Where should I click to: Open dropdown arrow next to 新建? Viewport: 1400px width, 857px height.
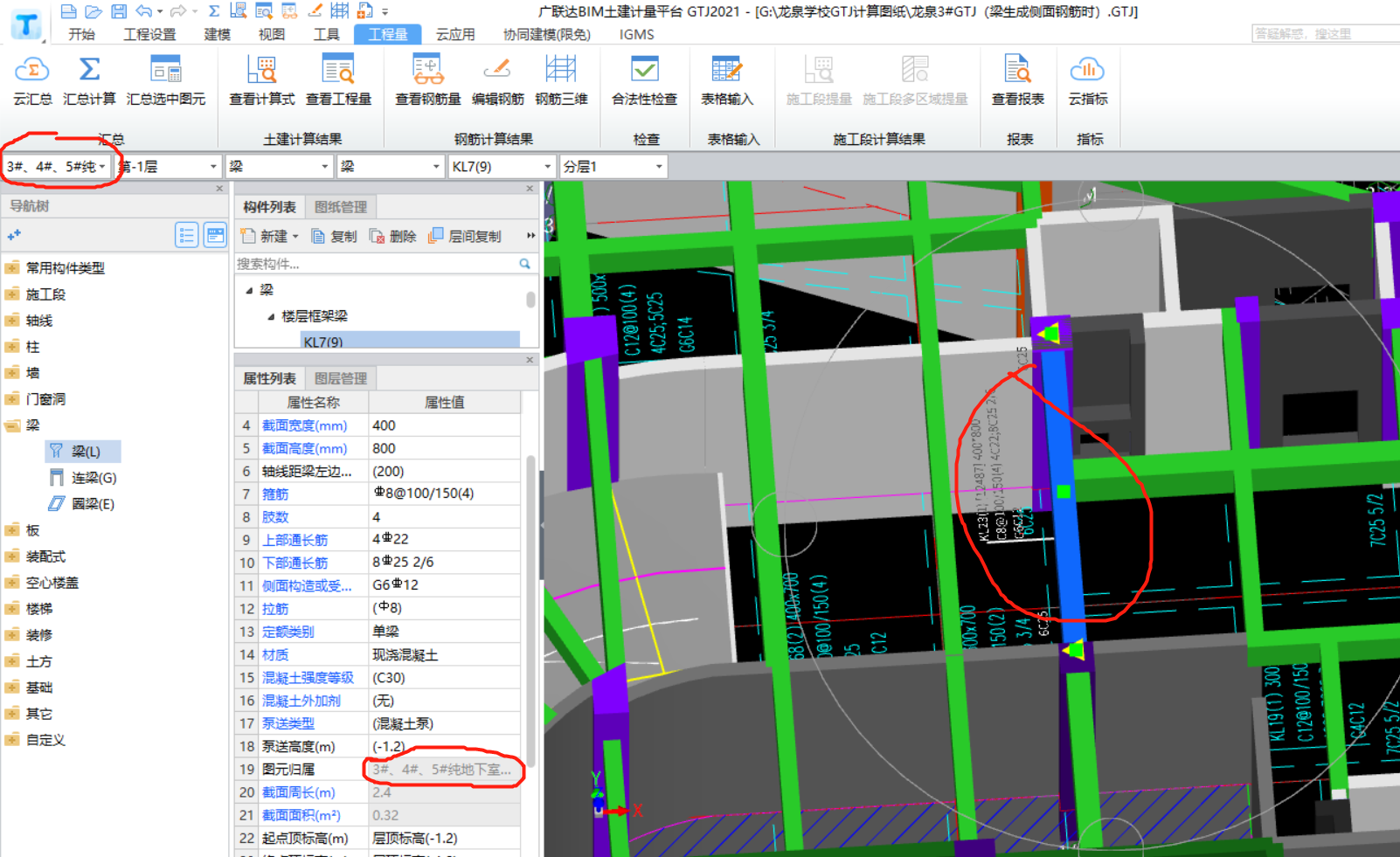[295, 237]
